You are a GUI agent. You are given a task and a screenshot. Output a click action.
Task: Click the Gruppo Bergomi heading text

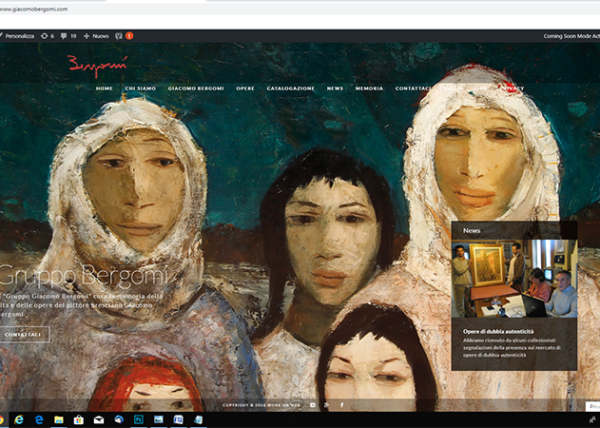pyautogui.click(x=84, y=275)
